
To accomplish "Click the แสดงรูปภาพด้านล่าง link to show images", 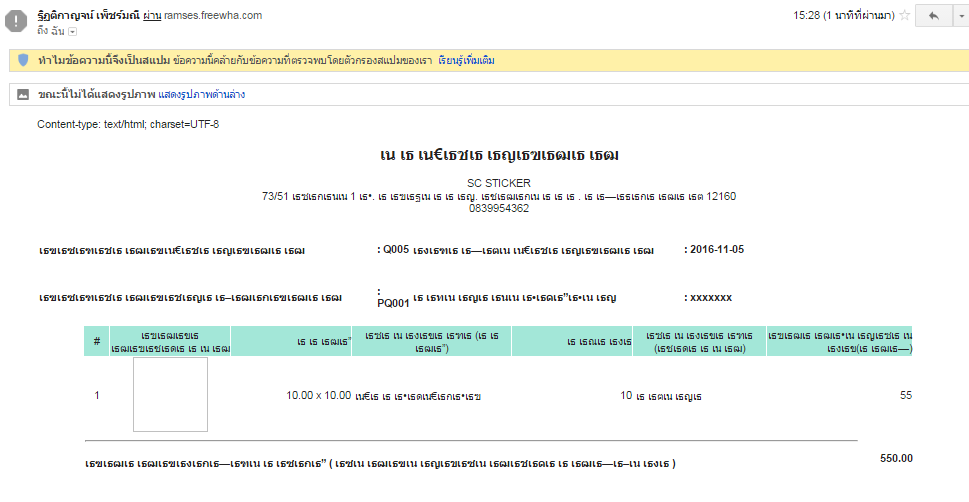I will click(x=201, y=95).
